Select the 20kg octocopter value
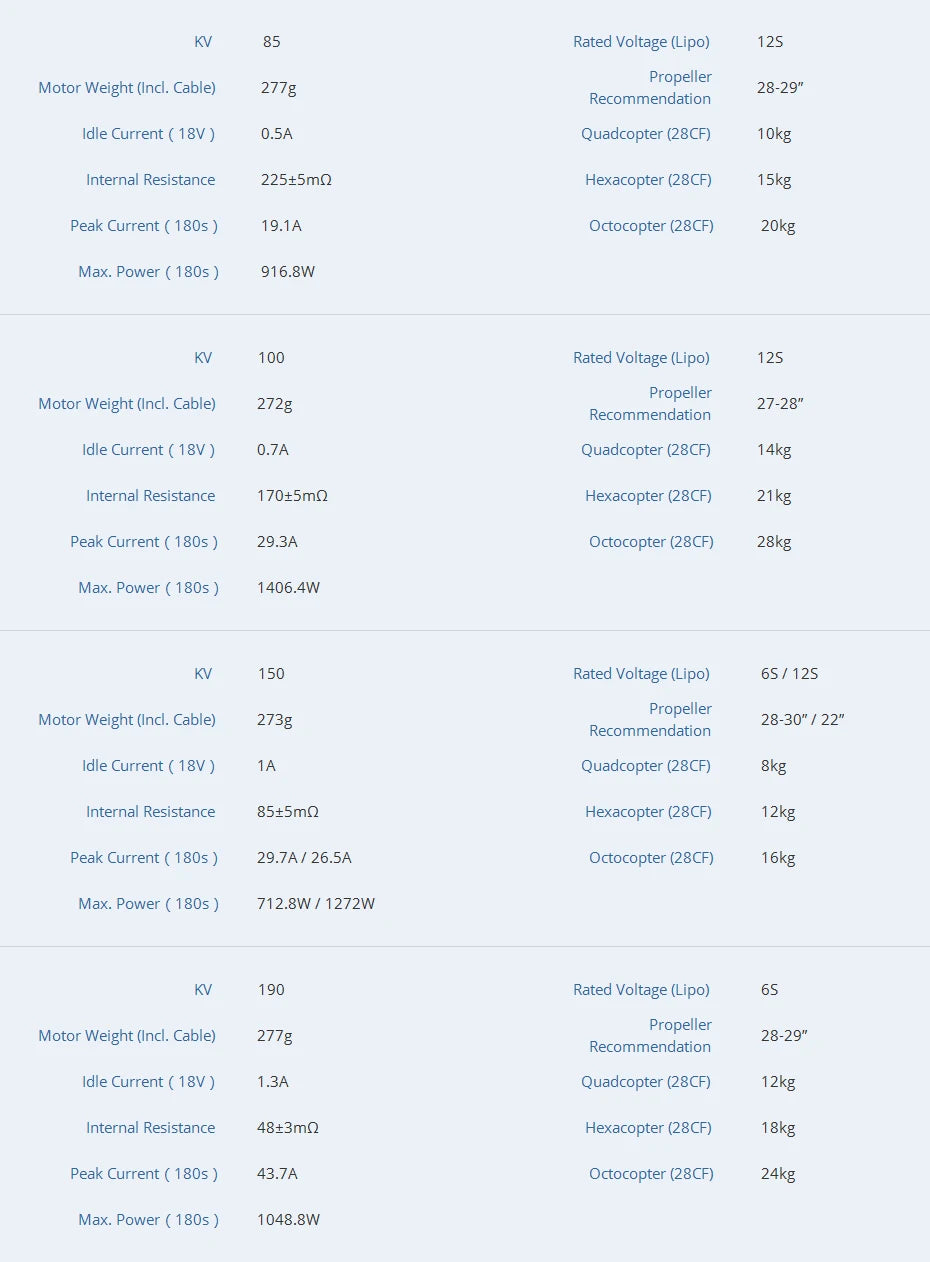The width and height of the screenshot is (930, 1262). tap(778, 226)
